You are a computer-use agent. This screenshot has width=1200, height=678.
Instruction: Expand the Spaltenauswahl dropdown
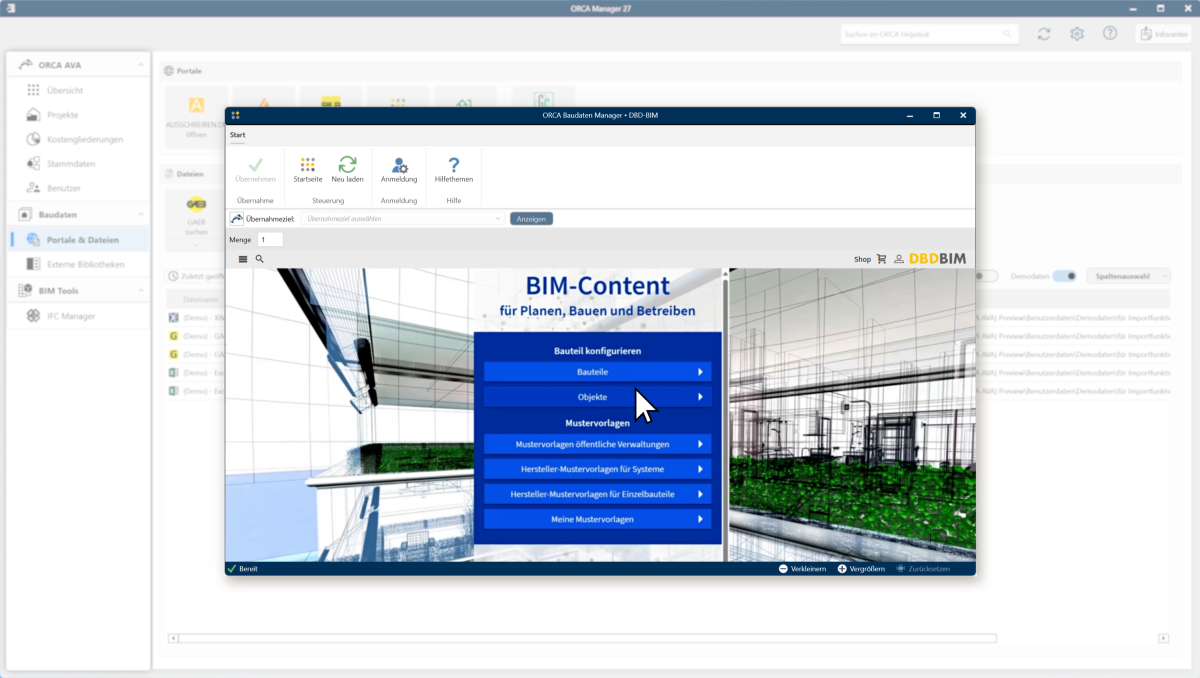pyautogui.click(x=1130, y=276)
